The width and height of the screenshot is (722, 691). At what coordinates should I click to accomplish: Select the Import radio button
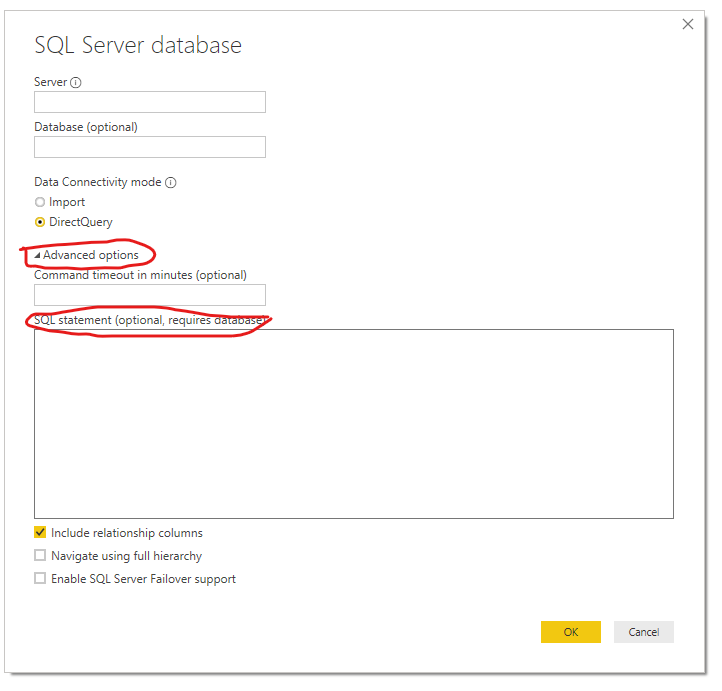[x=40, y=202]
